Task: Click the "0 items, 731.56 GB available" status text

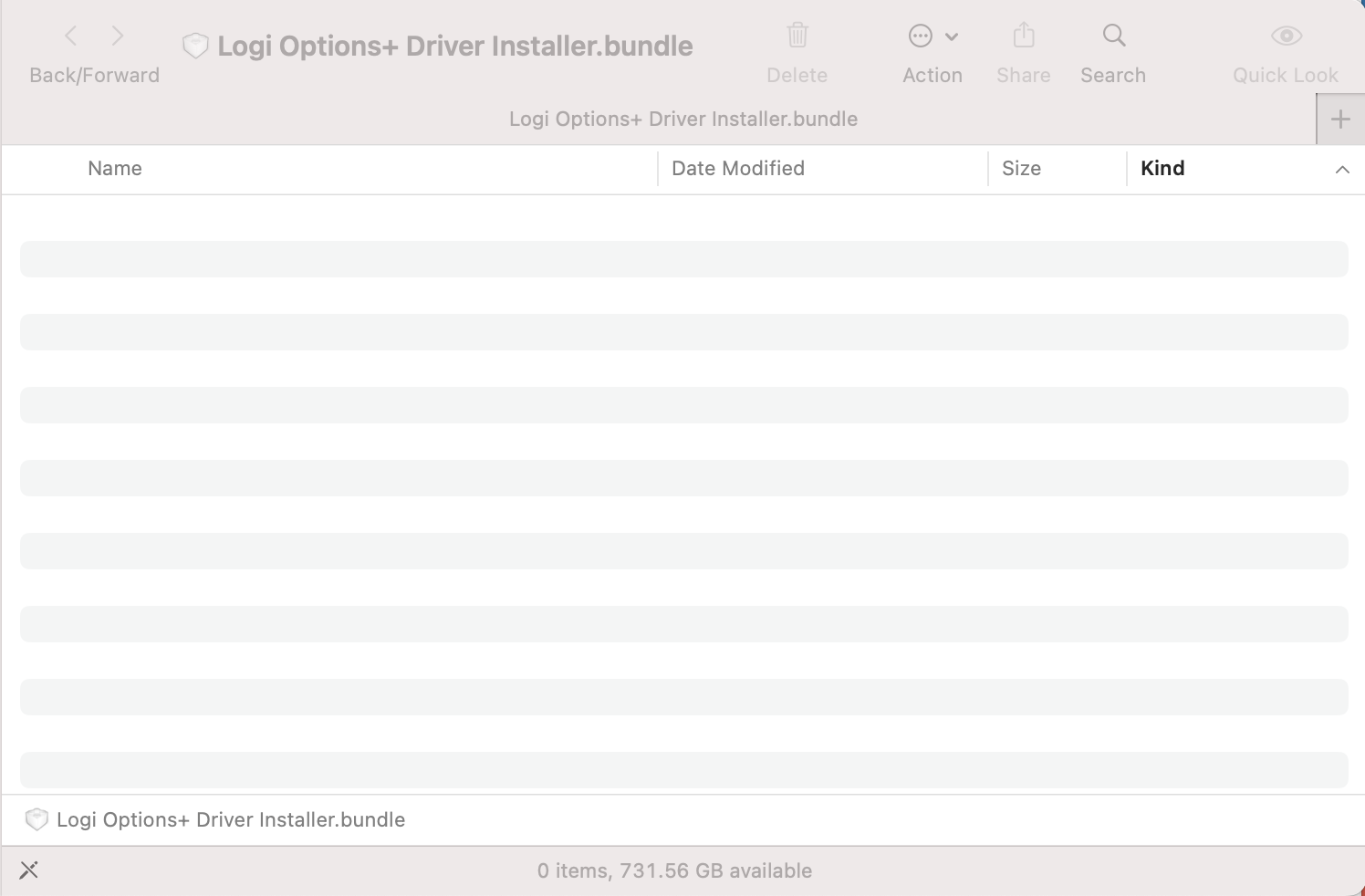Action: point(674,870)
